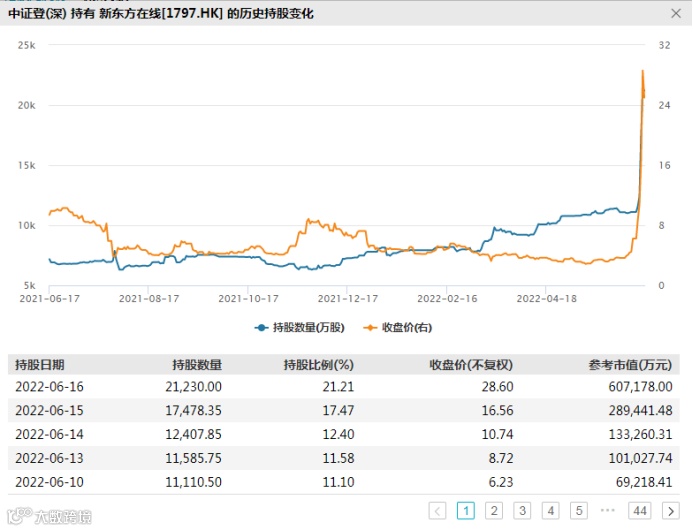Click holdings value 17,478.35
This screenshot has height=531, width=693.
pyautogui.click(x=194, y=411)
